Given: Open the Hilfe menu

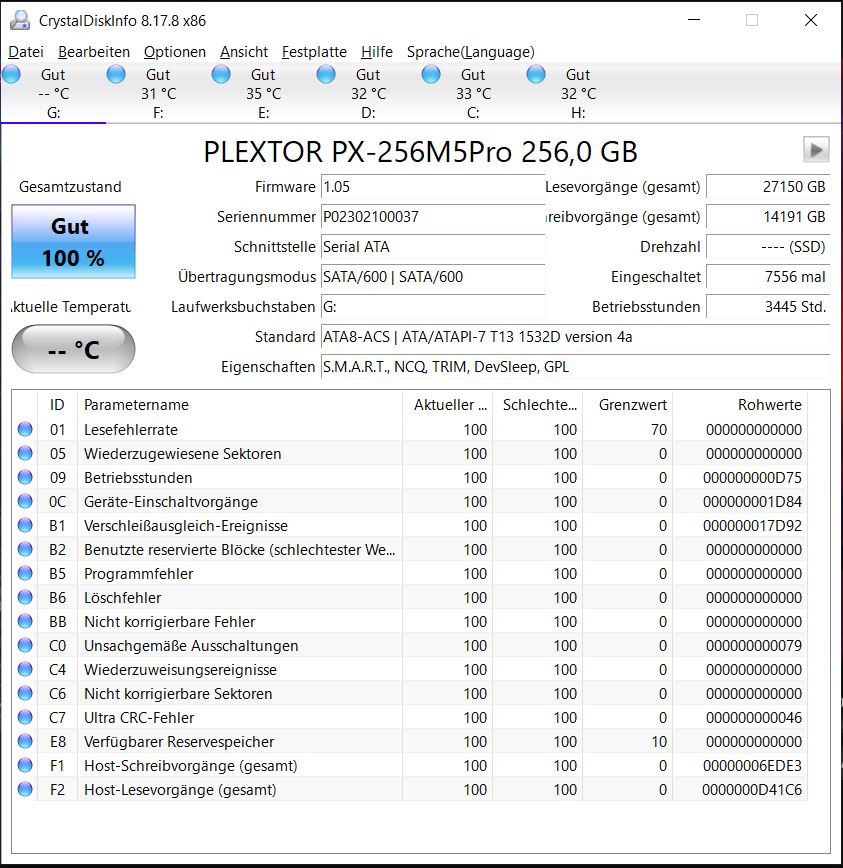Looking at the screenshot, I should click(376, 52).
